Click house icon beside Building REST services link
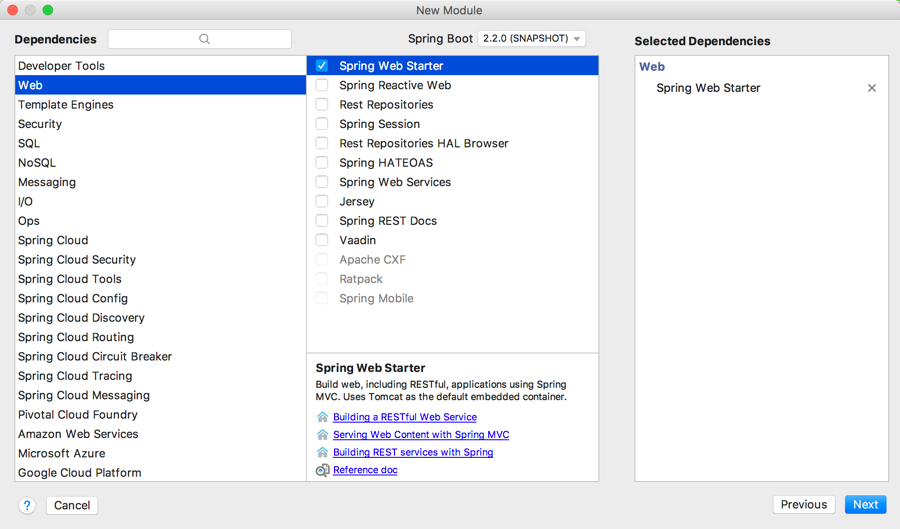 (322, 452)
